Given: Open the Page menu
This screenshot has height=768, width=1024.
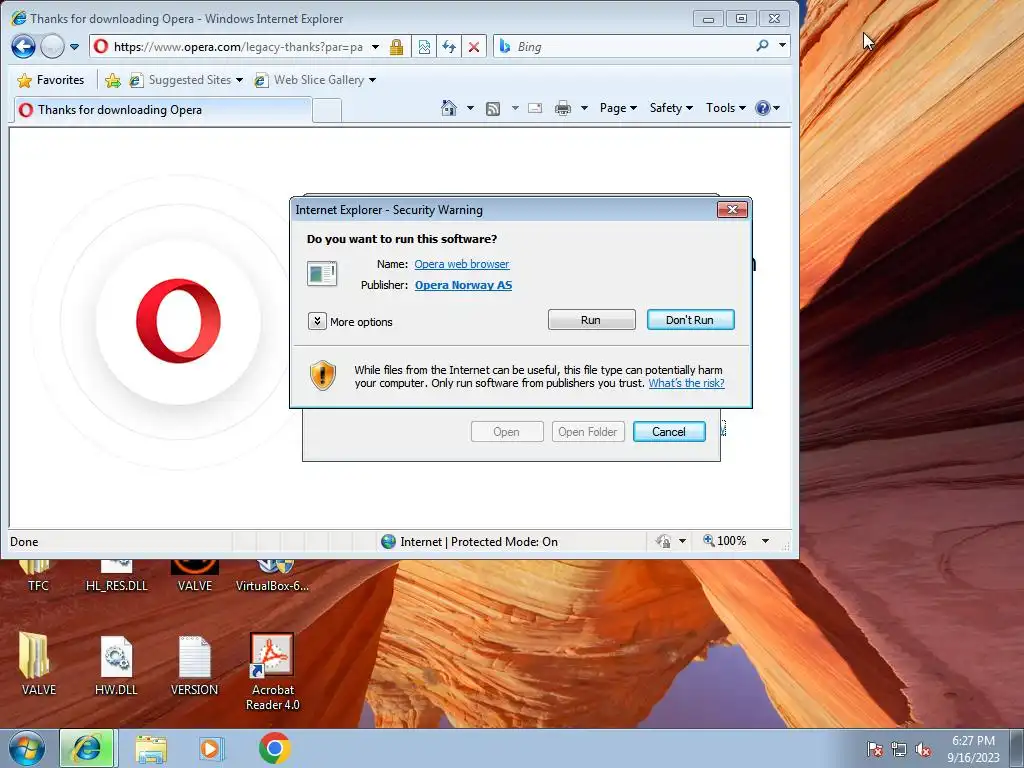Looking at the screenshot, I should point(618,108).
